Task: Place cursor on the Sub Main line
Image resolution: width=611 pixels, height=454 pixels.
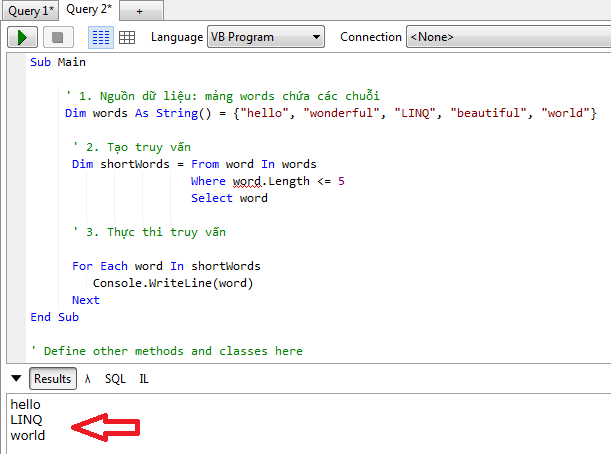Action: click(x=58, y=62)
